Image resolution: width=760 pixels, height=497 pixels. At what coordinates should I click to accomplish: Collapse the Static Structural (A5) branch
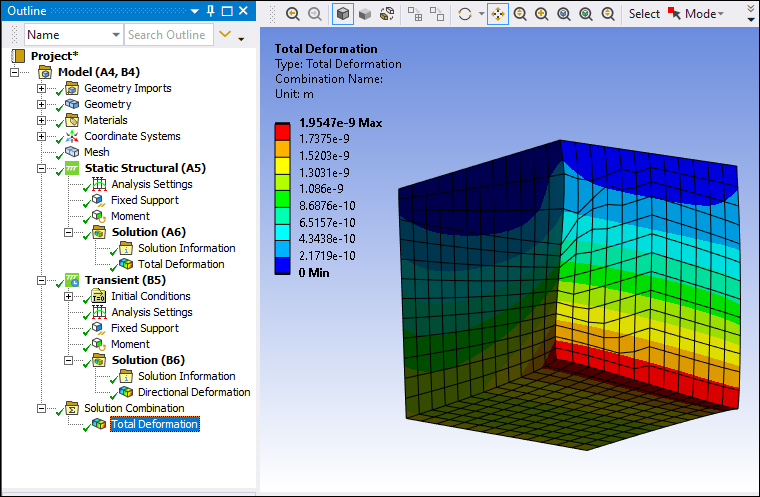click(x=41, y=168)
